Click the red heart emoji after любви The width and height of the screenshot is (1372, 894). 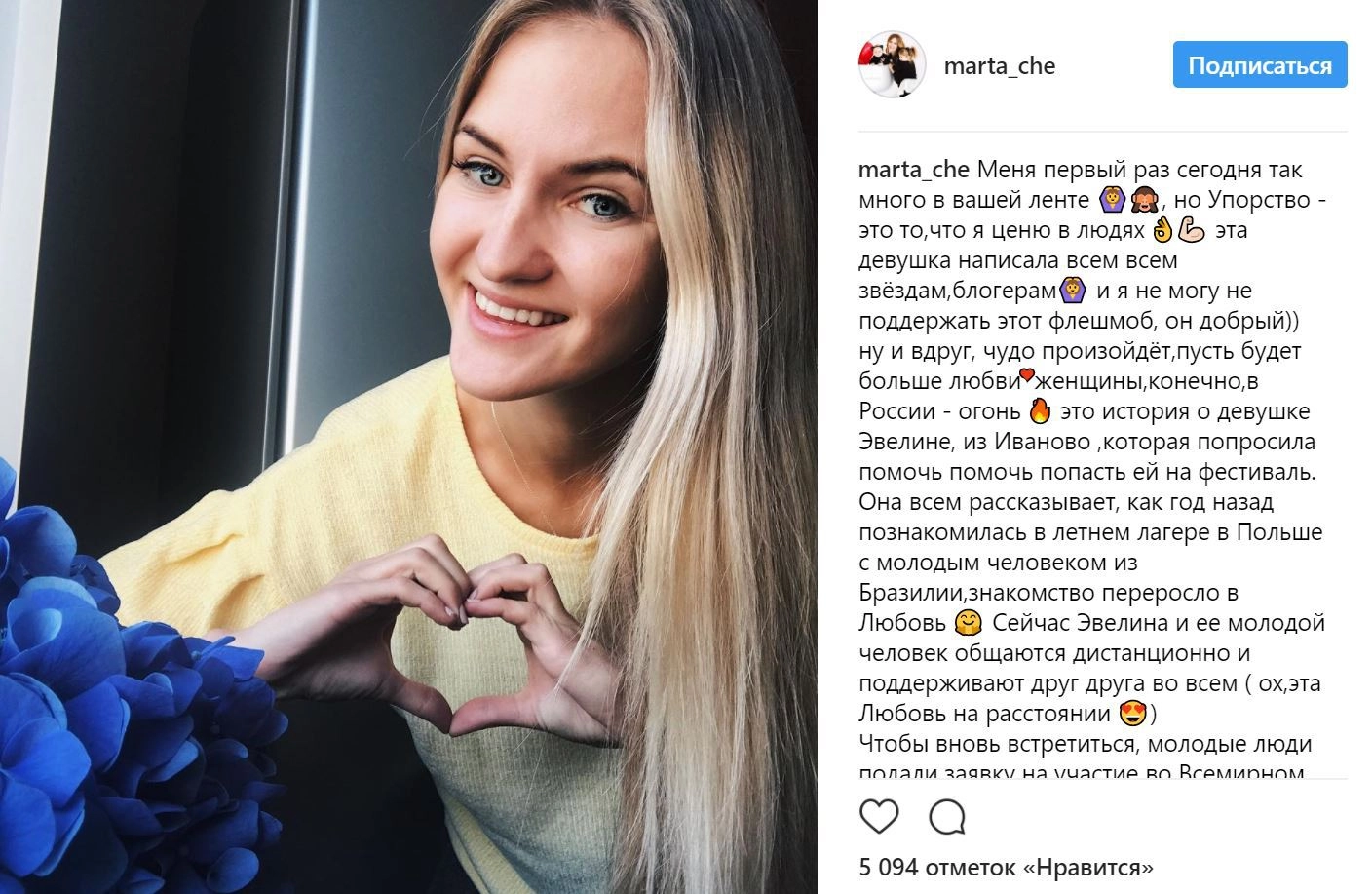click(1026, 375)
